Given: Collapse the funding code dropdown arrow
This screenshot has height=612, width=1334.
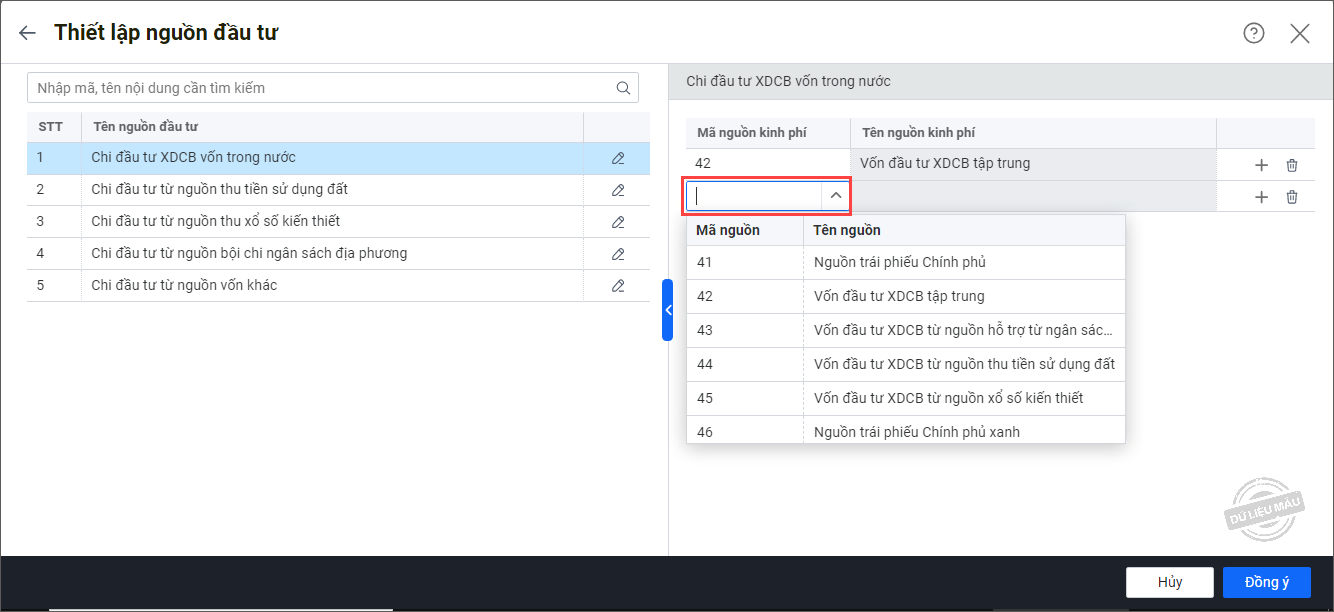Looking at the screenshot, I should click(x=835, y=196).
